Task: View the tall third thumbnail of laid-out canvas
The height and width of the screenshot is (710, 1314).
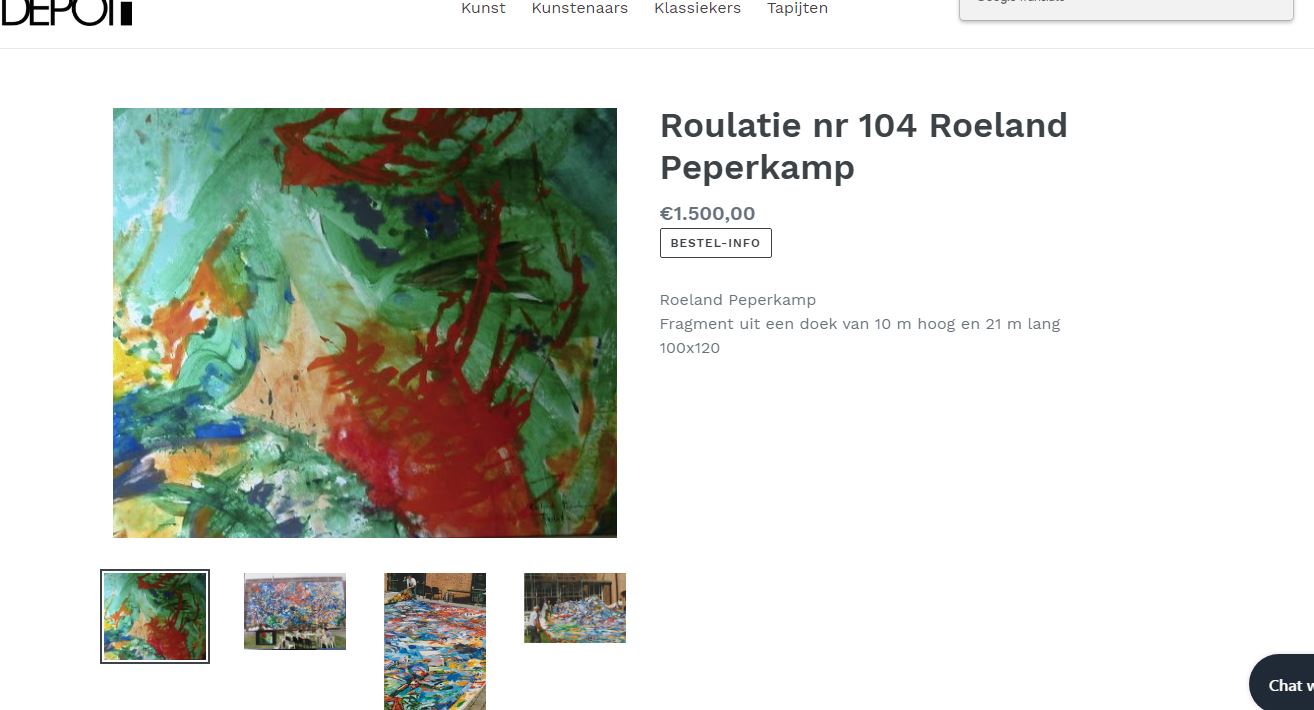Action: [x=435, y=641]
